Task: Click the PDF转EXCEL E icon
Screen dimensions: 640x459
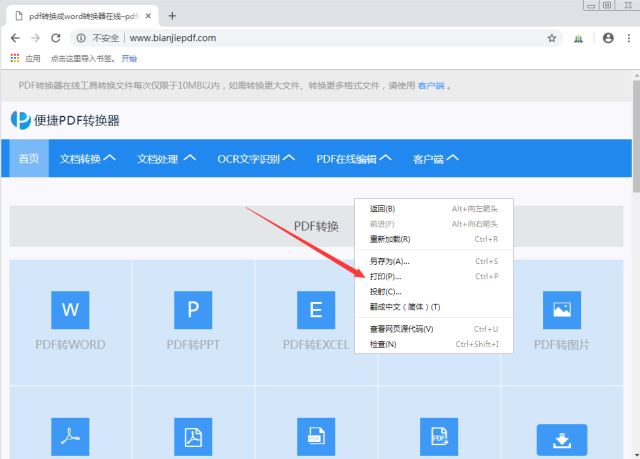Action: (x=316, y=310)
